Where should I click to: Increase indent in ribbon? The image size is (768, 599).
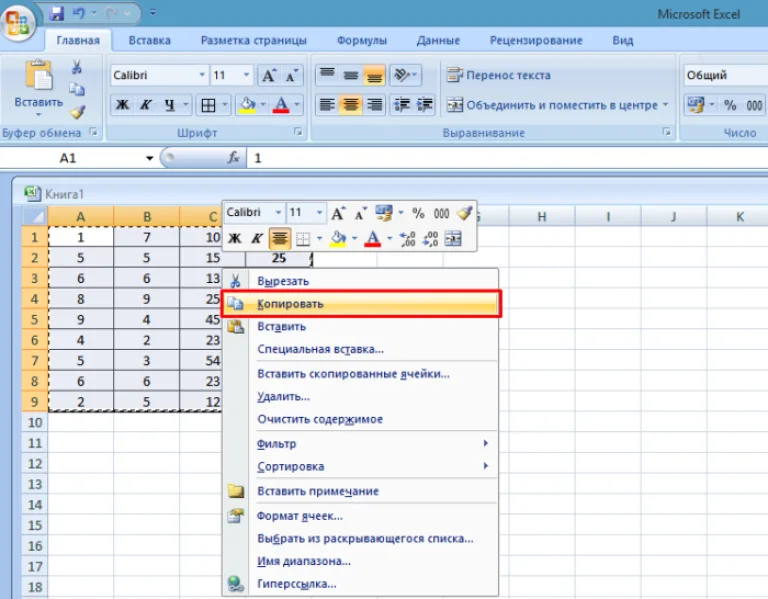click(424, 104)
